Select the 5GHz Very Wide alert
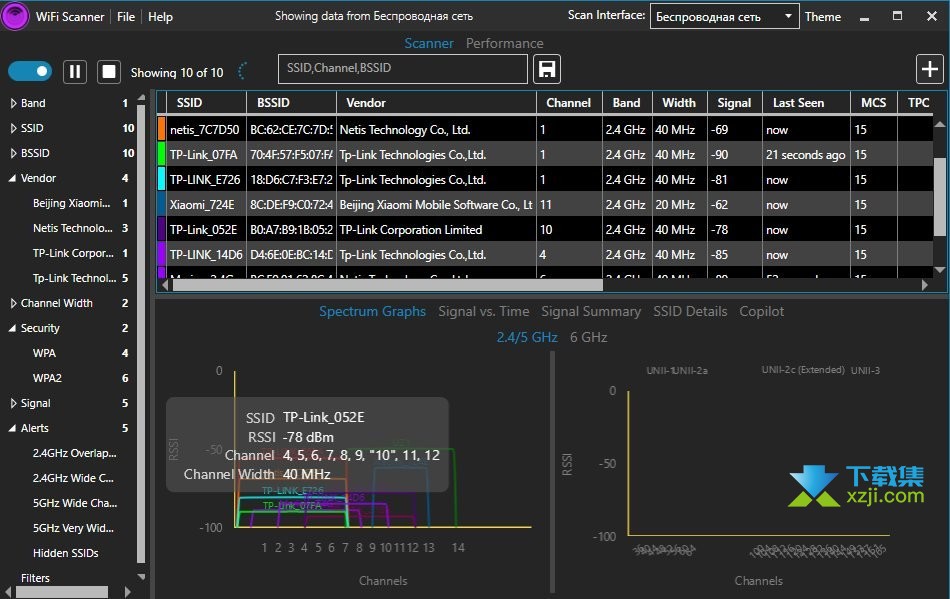The image size is (950, 599). (x=73, y=528)
